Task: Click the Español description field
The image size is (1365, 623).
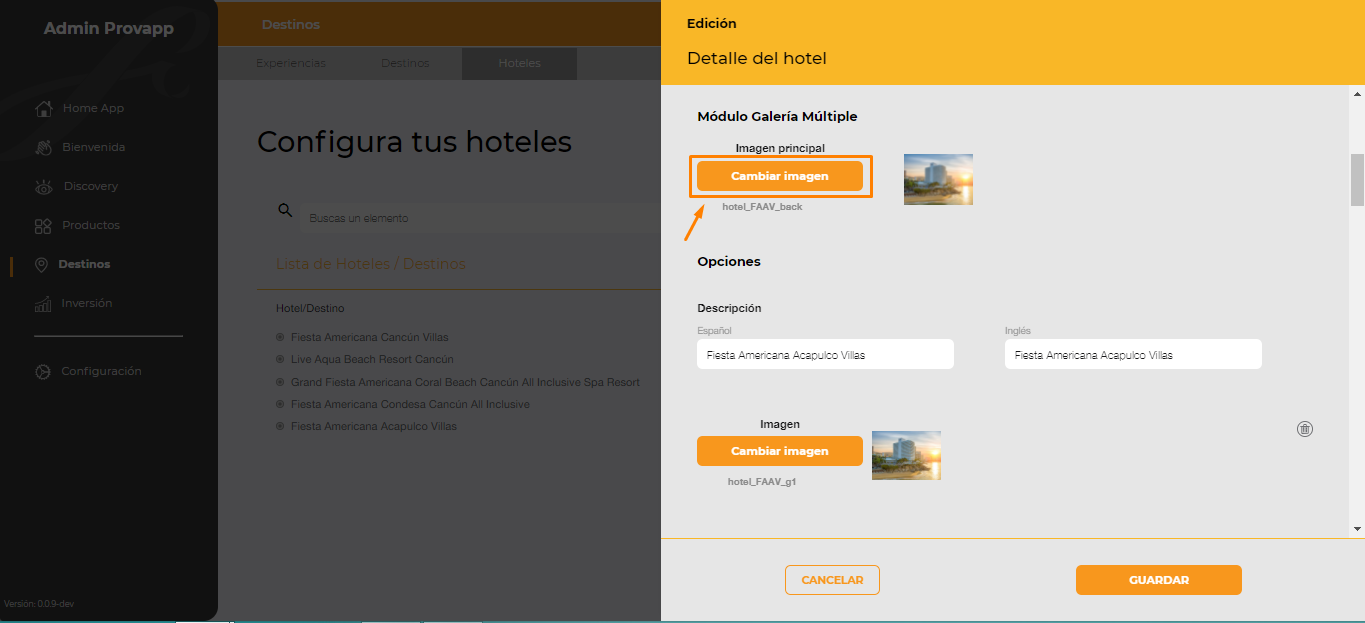Action: [x=825, y=354]
